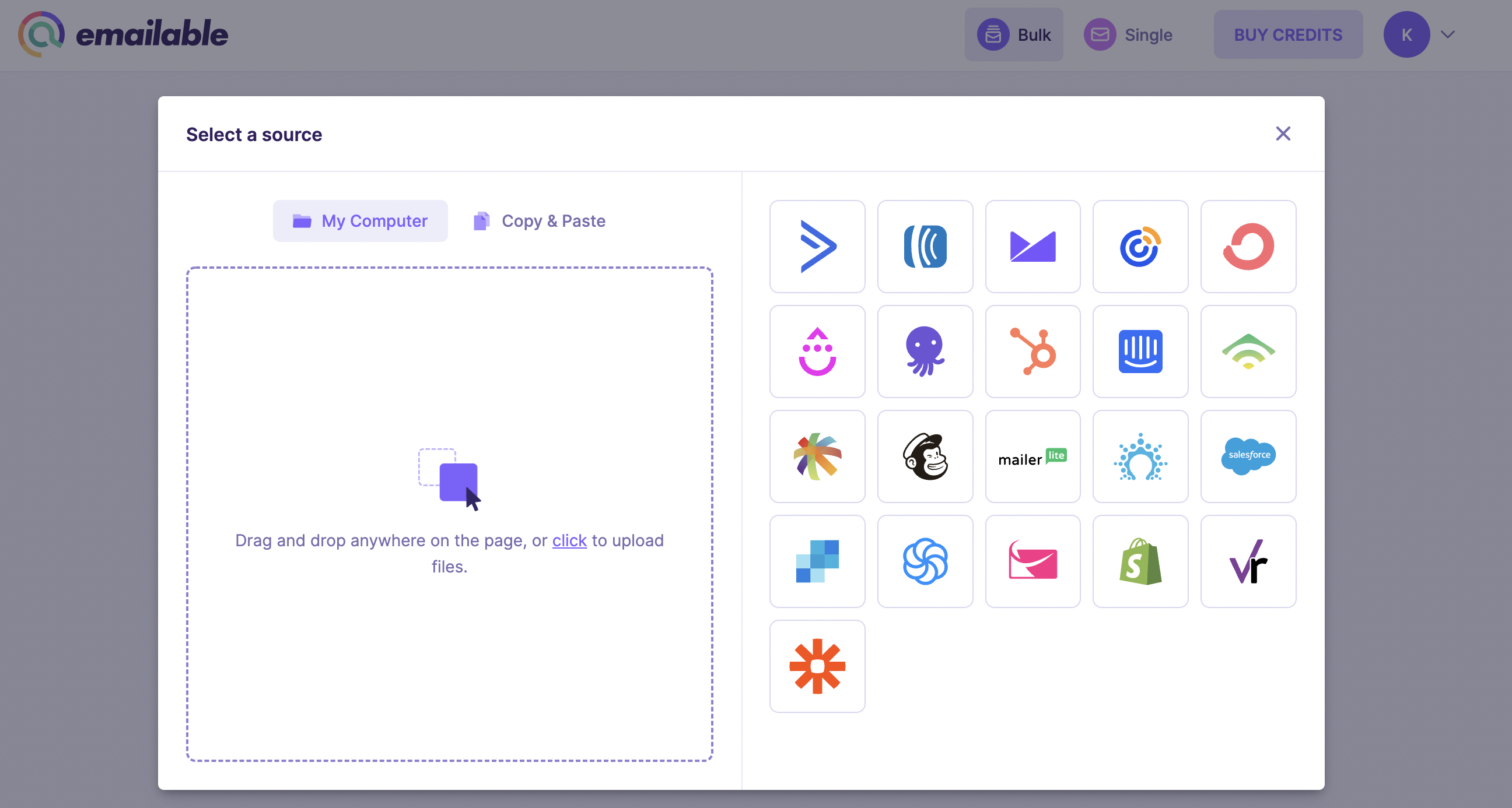The image size is (1512, 808).
Task: Select the MailerLite integration tile
Action: tap(1032, 456)
